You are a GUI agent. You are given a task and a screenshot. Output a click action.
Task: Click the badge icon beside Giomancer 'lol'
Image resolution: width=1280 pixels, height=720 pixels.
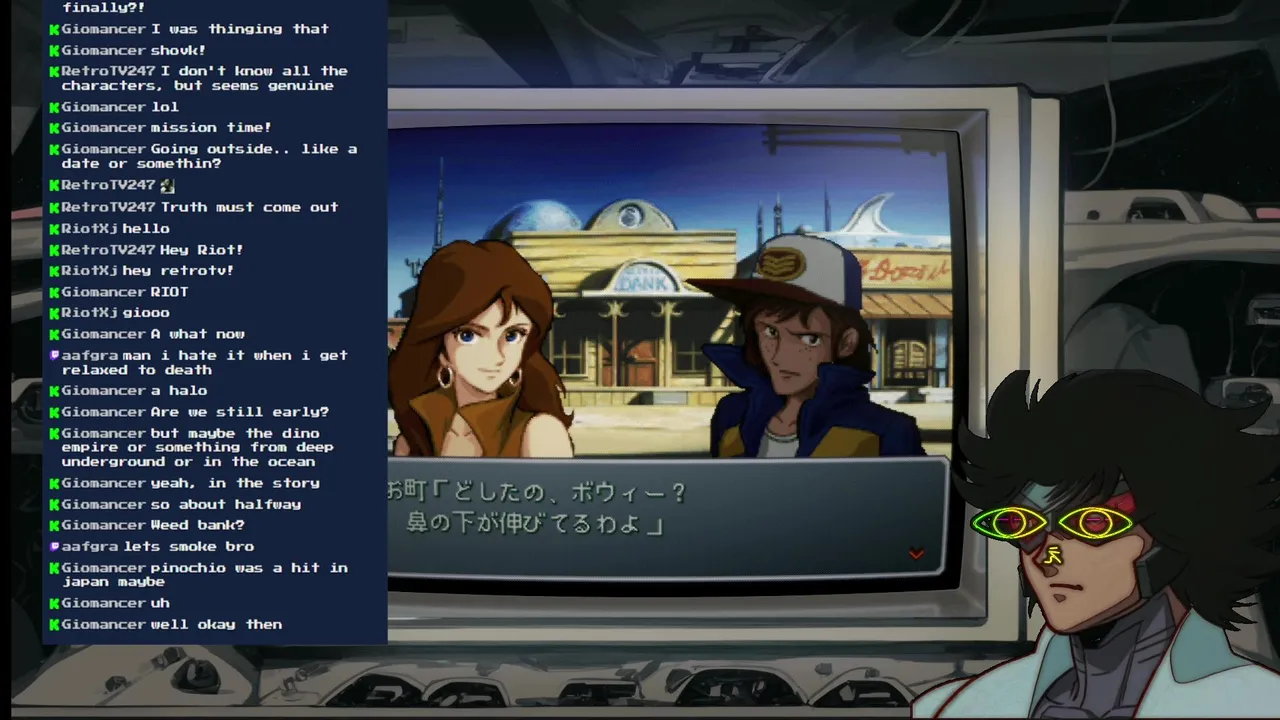pyautogui.click(x=55, y=108)
